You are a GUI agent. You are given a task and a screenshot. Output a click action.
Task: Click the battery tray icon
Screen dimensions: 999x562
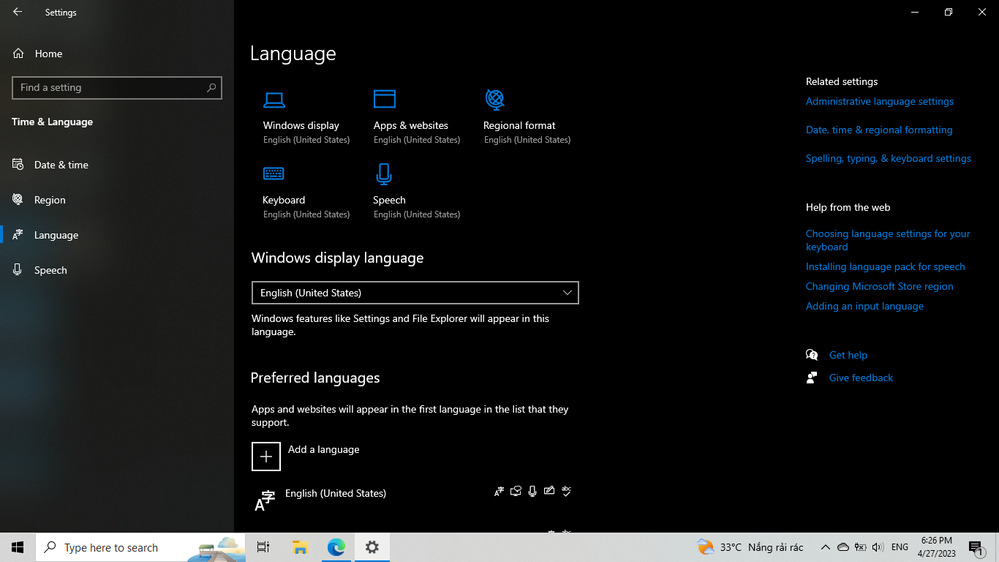tap(860, 547)
